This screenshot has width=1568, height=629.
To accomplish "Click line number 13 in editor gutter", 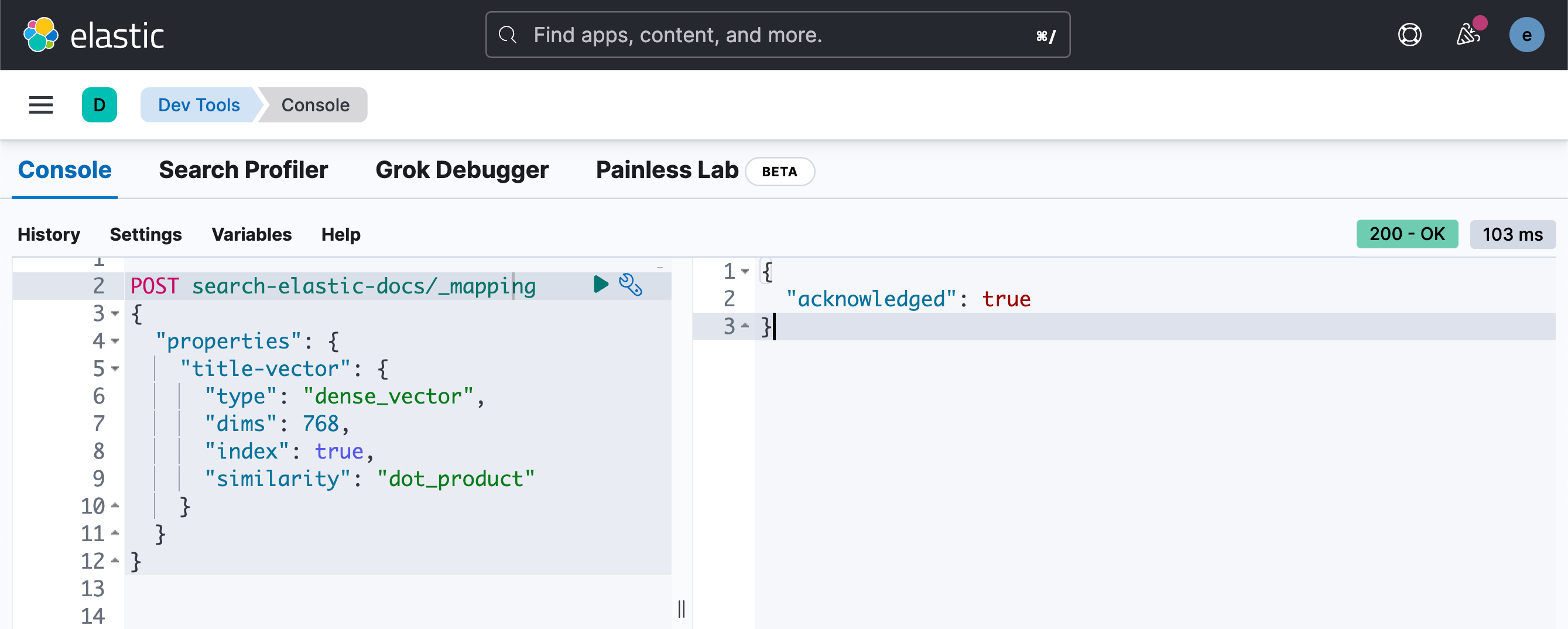I will coord(93,589).
